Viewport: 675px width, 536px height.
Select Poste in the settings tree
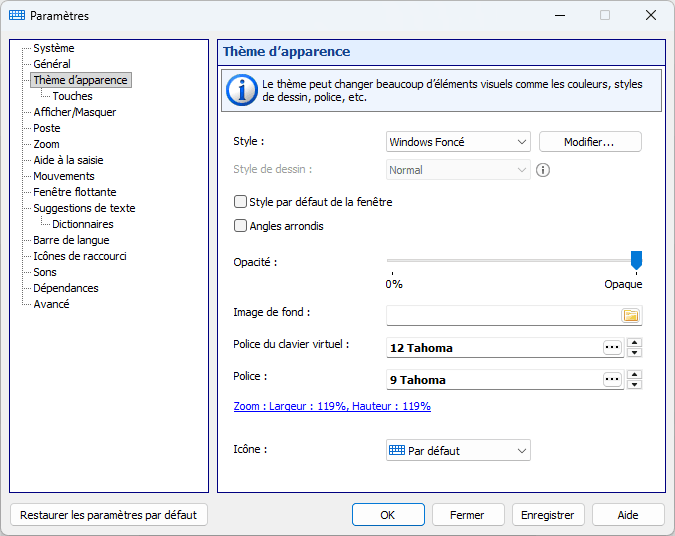click(x=47, y=128)
